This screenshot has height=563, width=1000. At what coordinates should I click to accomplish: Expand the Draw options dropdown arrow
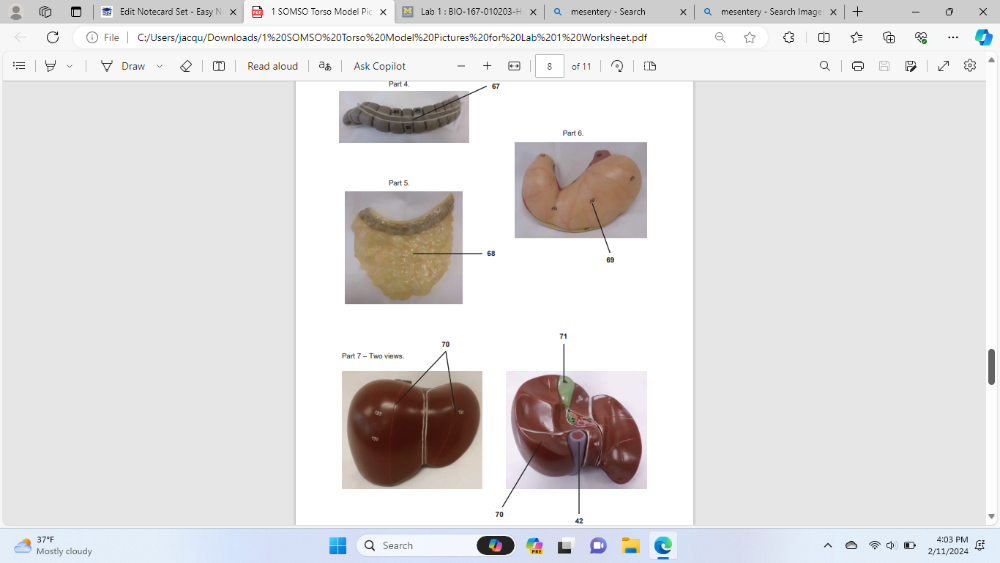(159, 66)
